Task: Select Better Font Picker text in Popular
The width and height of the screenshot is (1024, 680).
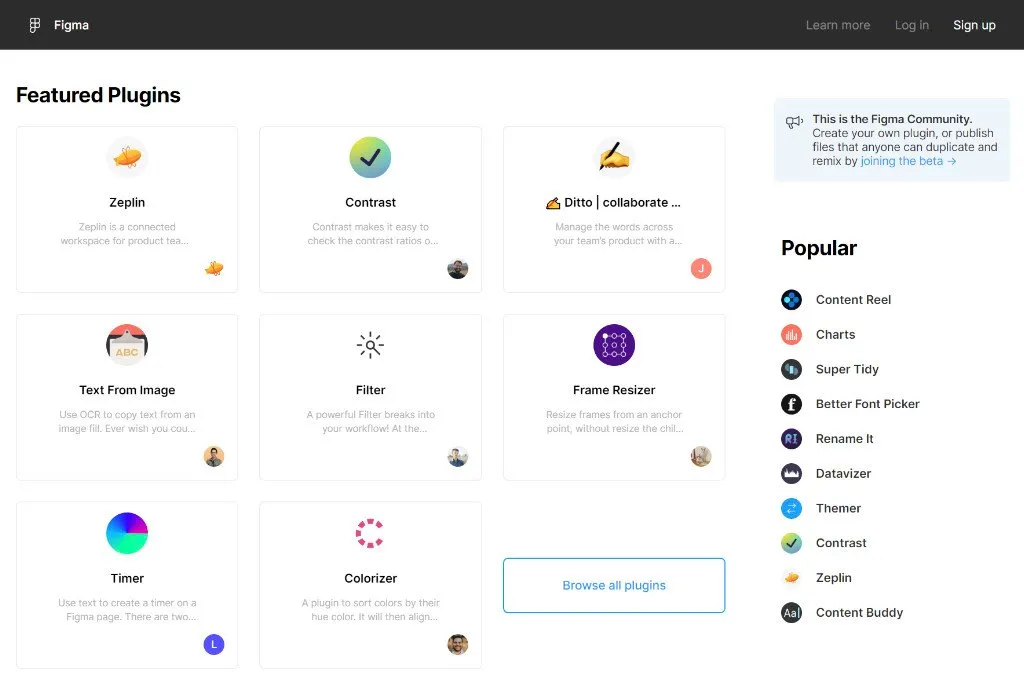Action: (x=867, y=404)
